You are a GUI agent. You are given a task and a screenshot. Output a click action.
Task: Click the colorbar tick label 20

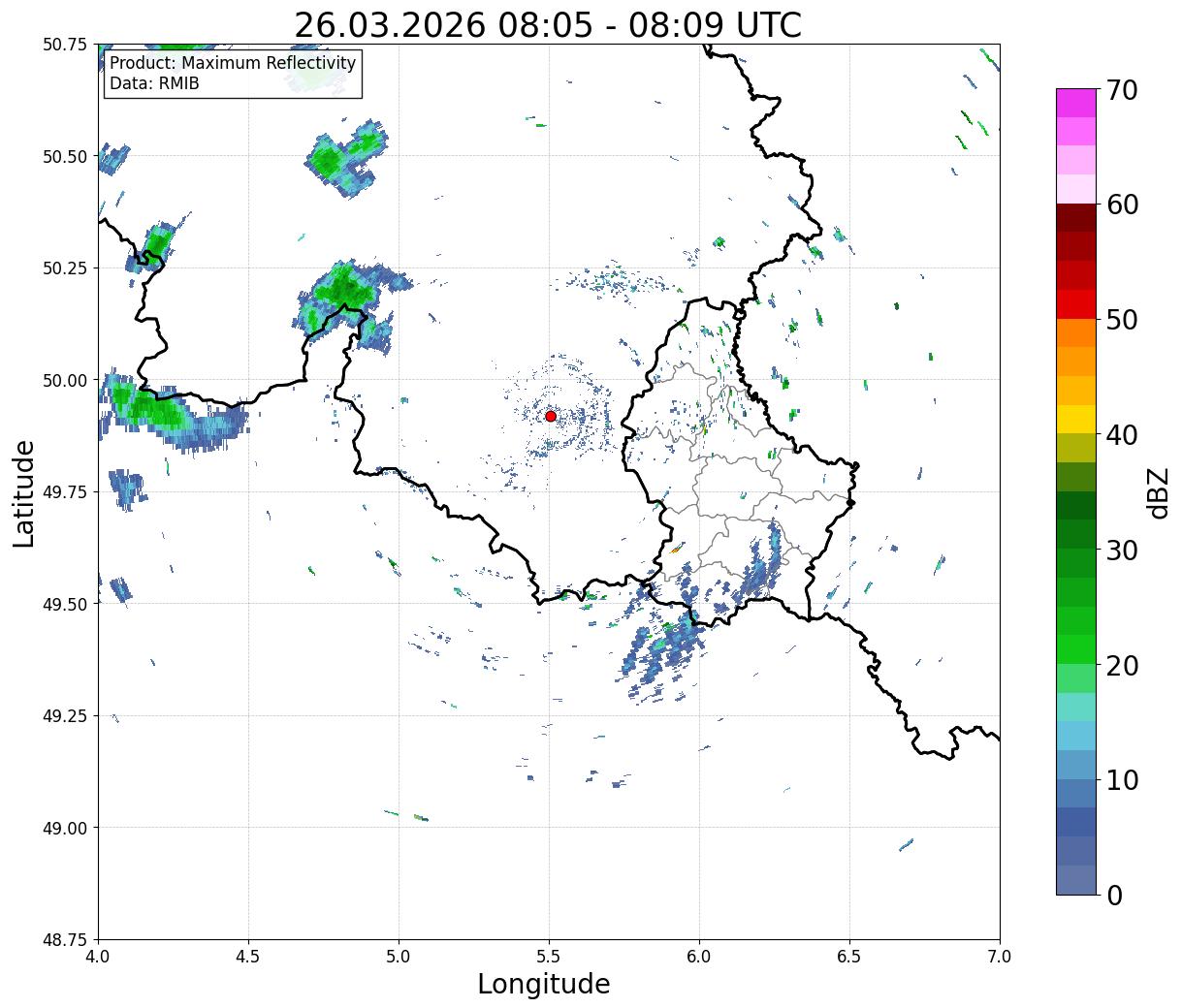tap(1122, 665)
